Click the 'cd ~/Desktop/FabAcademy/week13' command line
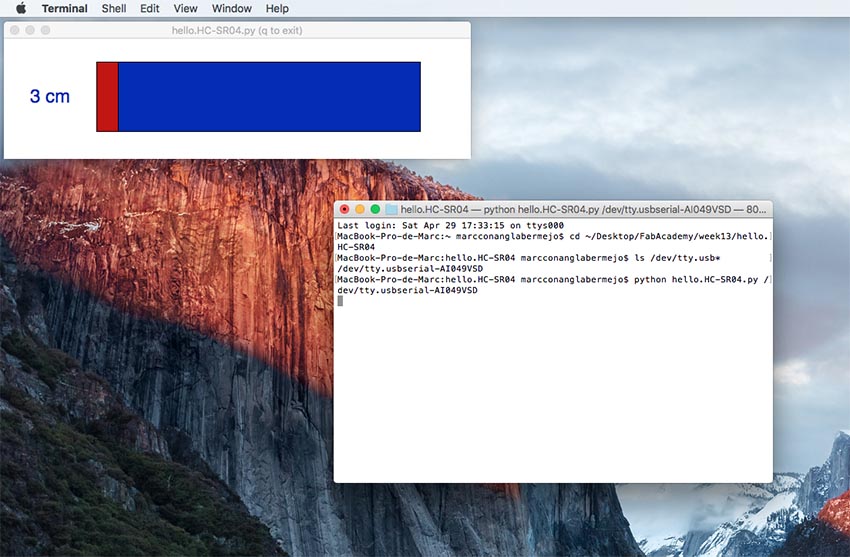 pyautogui.click(x=553, y=242)
